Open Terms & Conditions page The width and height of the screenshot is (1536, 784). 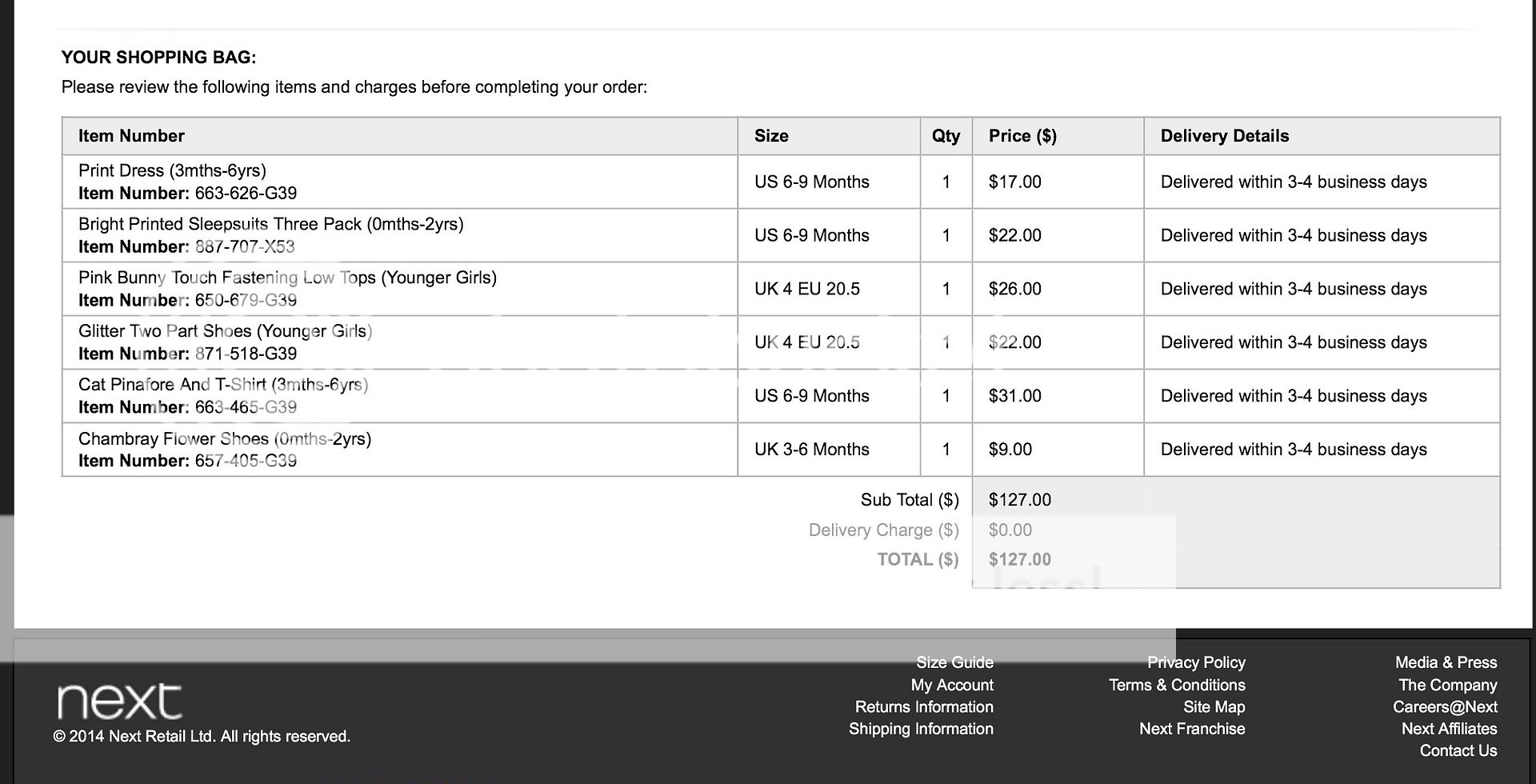[1176, 685]
